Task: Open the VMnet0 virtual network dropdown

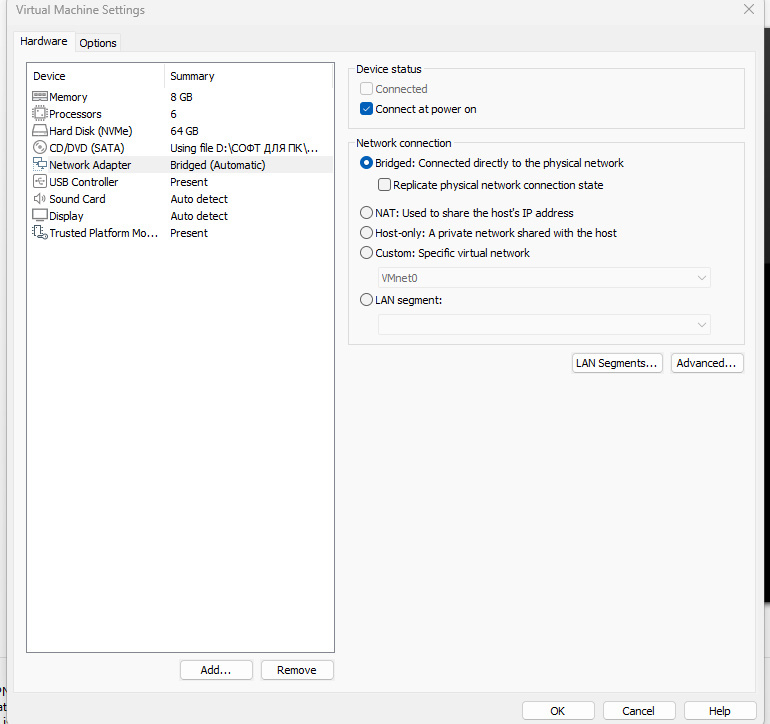Action: click(x=544, y=278)
